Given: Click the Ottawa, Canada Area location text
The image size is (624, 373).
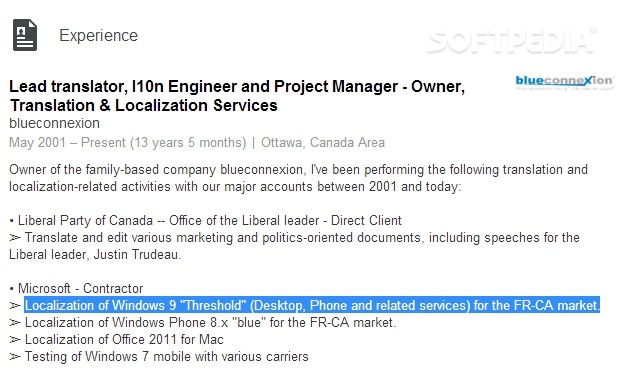Looking at the screenshot, I should click(323, 143).
